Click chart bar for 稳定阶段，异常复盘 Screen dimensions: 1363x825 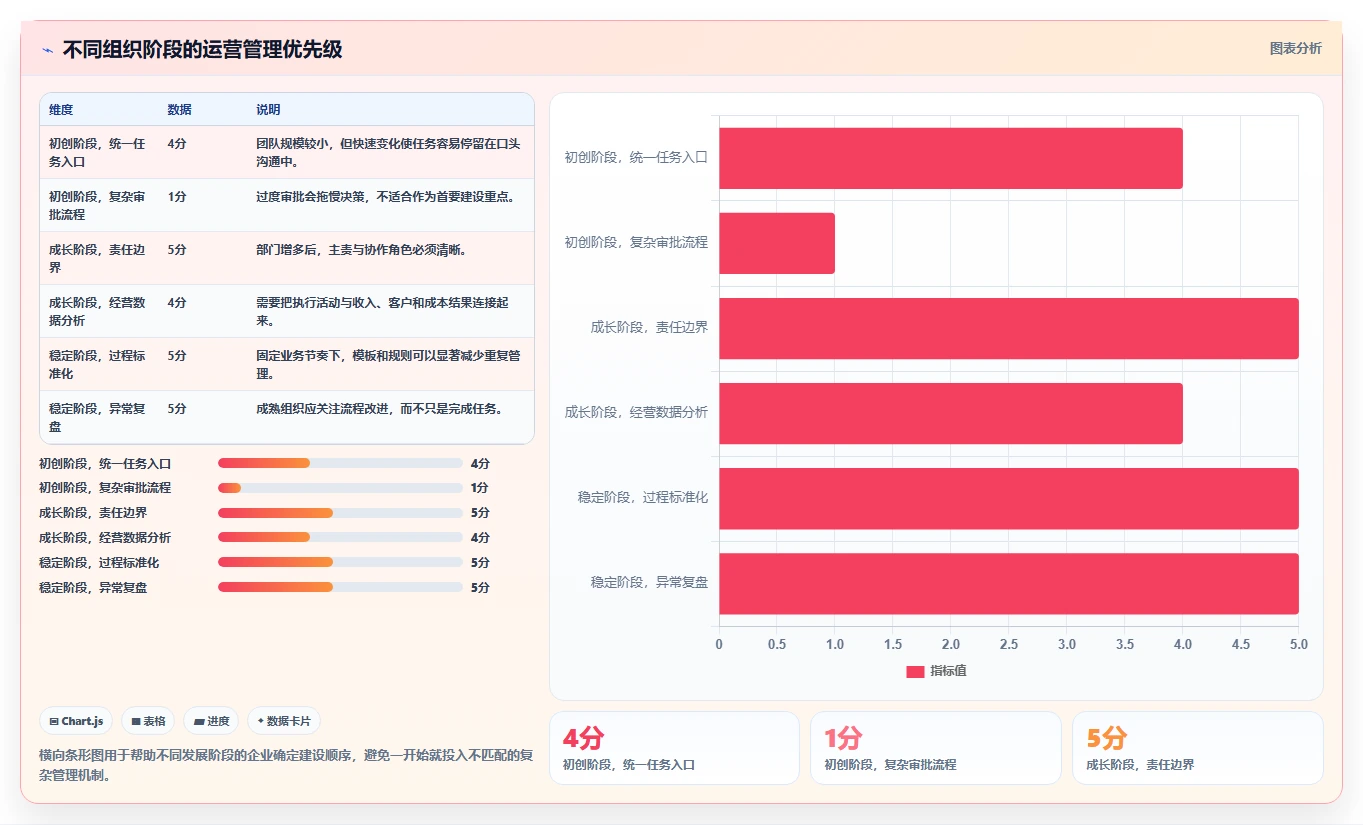point(1009,583)
